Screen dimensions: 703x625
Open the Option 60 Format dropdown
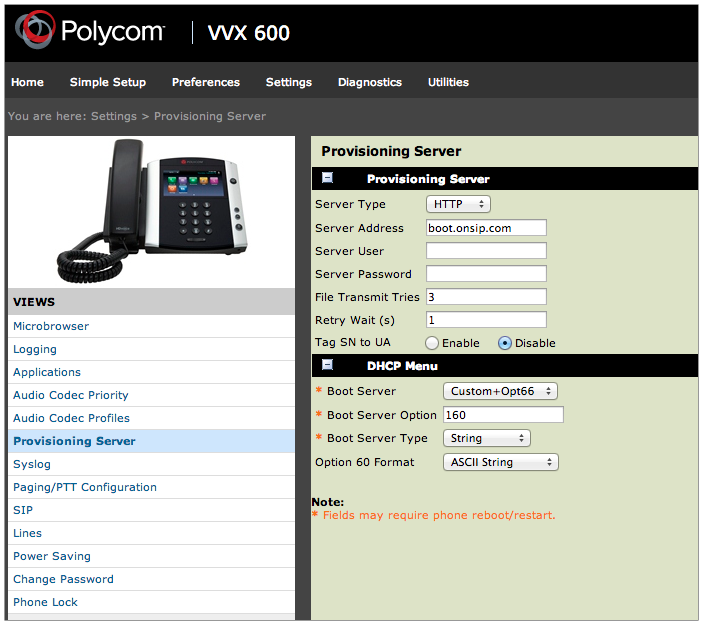pyautogui.click(x=501, y=462)
